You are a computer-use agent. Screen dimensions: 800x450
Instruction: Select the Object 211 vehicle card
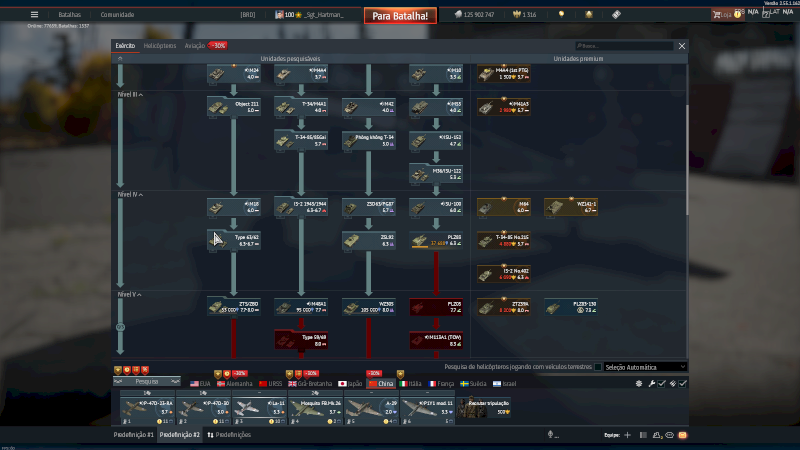pyautogui.click(x=234, y=107)
